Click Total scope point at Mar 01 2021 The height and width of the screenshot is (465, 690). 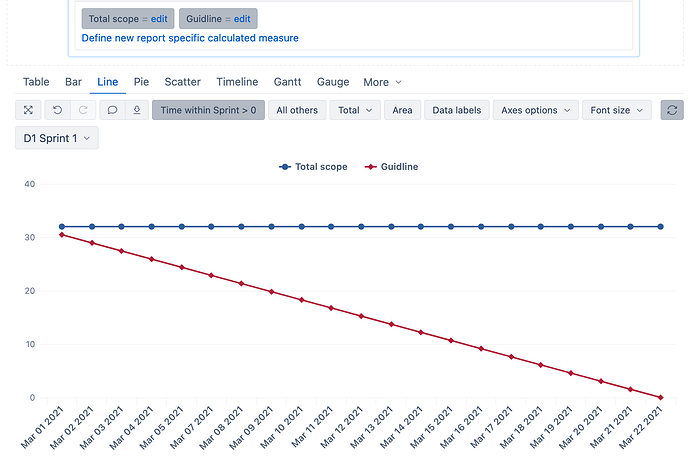coord(62,227)
